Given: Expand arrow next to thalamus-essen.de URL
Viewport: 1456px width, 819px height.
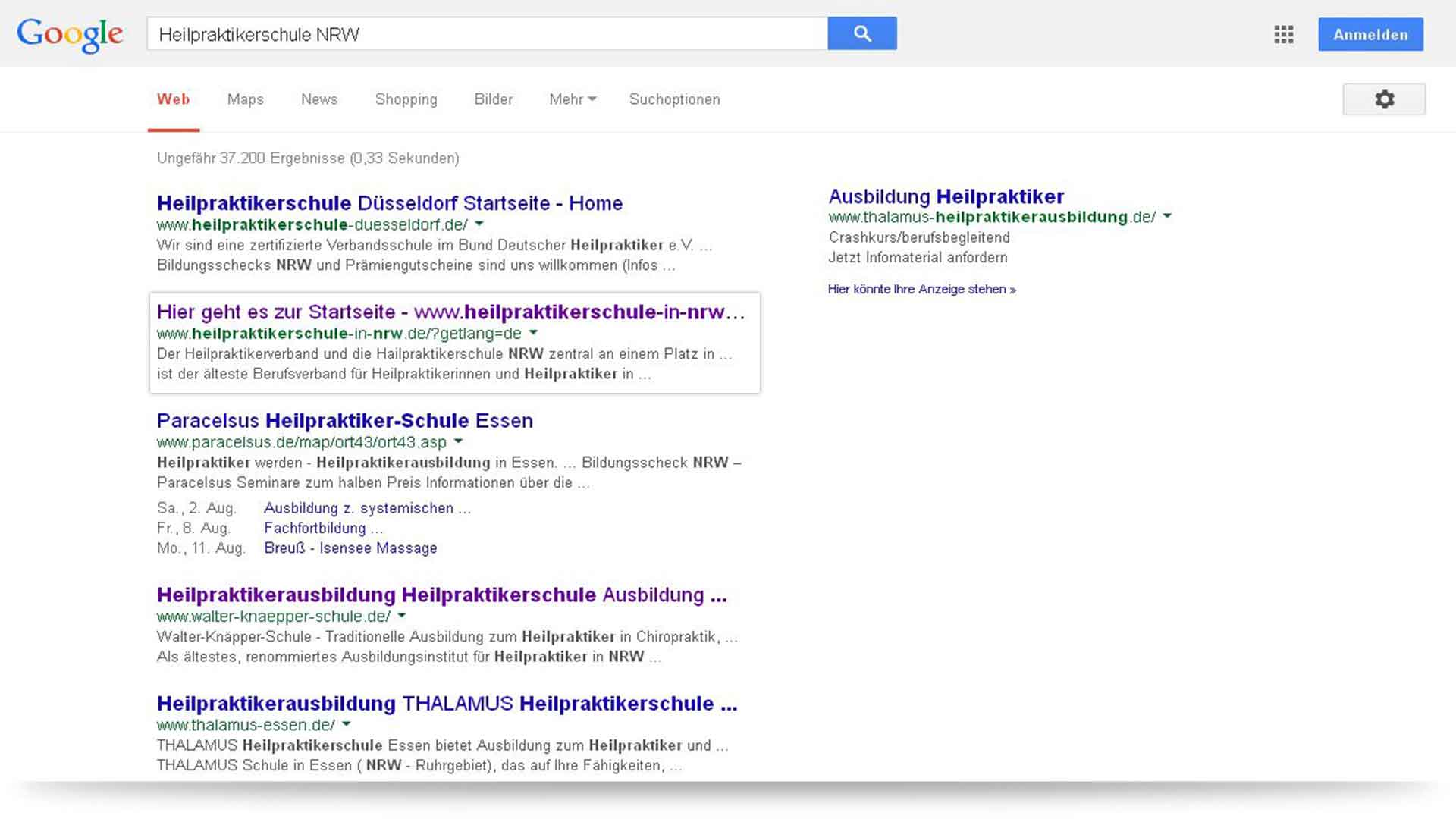Looking at the screenshot, I should [347, 724].
